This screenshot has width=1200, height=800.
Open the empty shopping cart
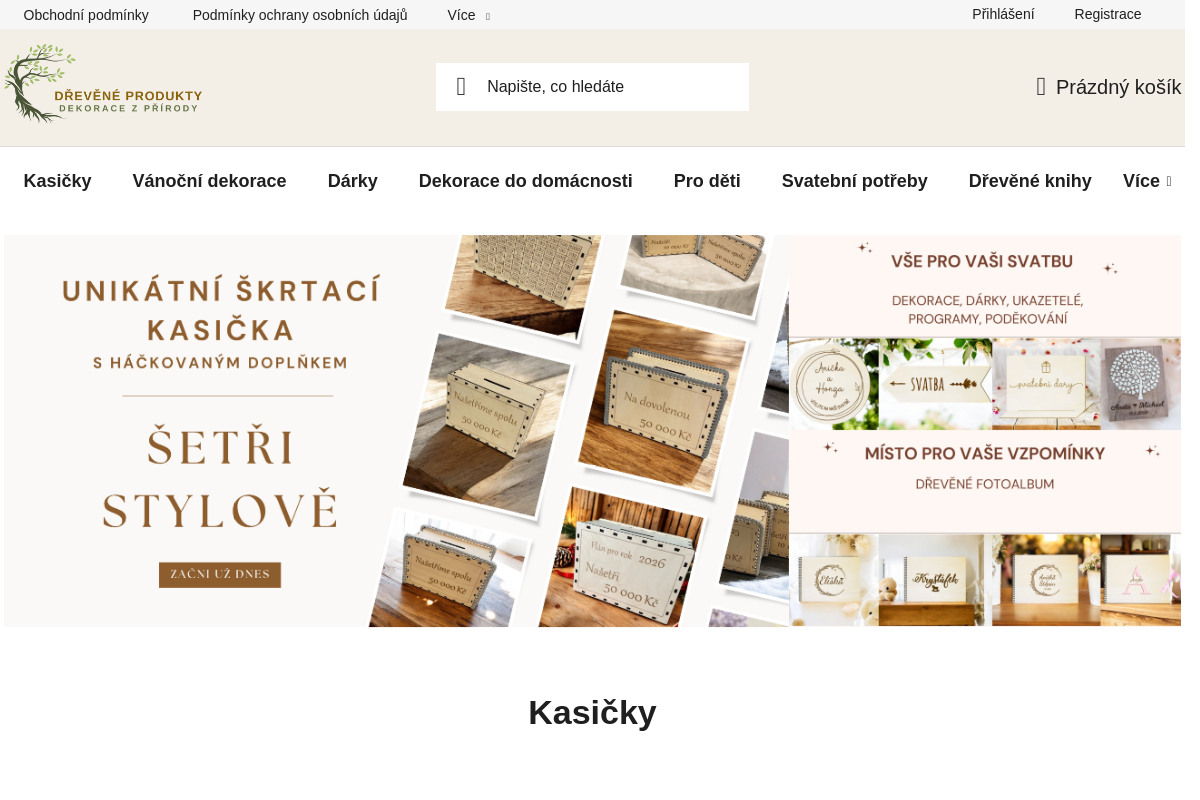1108,87
